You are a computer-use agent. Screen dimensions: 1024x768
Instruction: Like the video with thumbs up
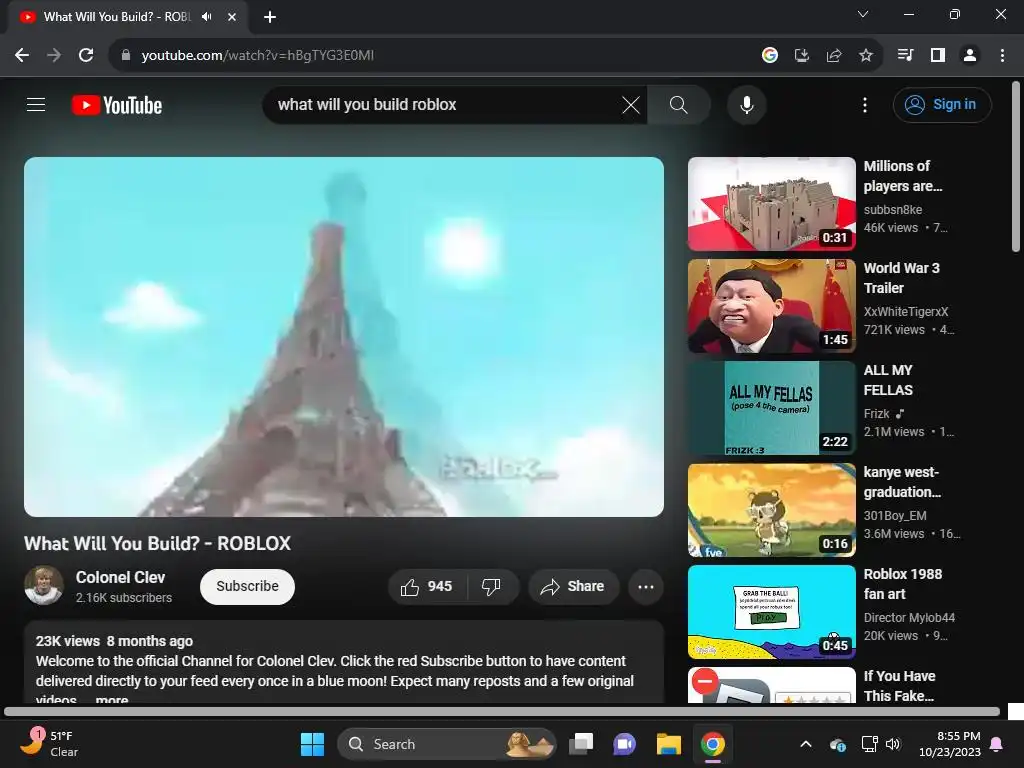(x=427, y=586)
